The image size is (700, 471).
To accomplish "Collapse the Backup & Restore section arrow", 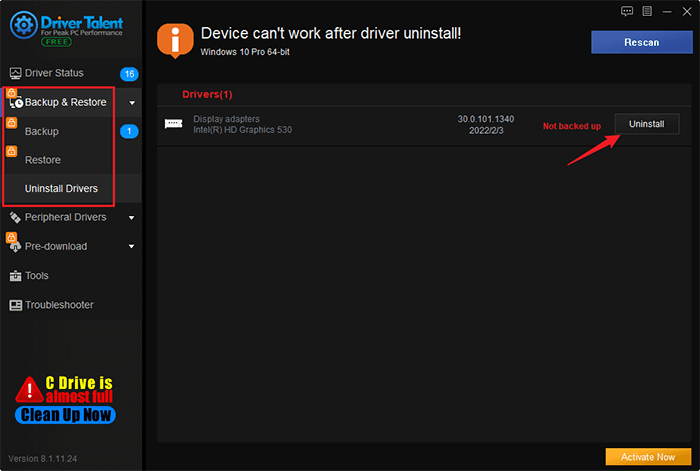I will [x=132, y=103].
